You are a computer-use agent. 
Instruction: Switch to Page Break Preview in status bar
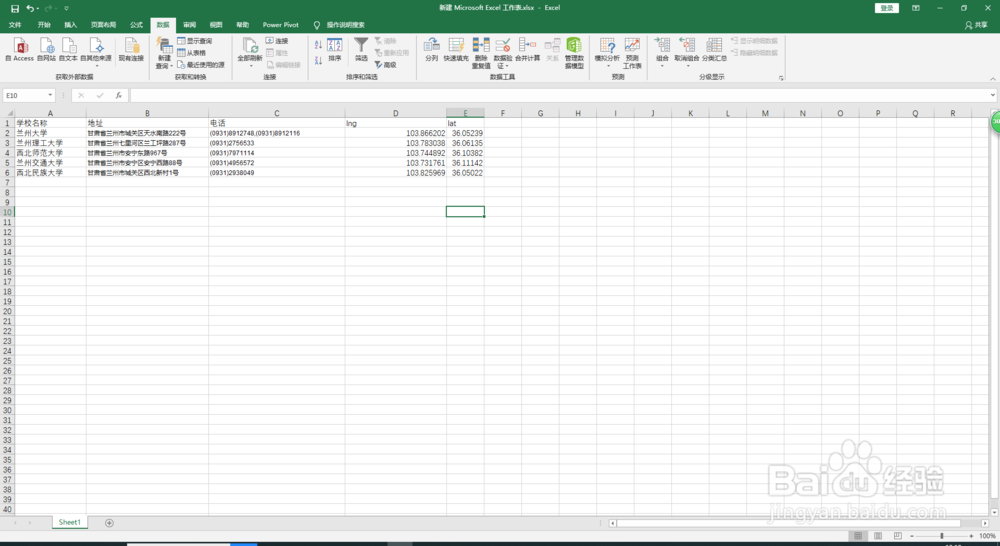[x=898, y=536]
